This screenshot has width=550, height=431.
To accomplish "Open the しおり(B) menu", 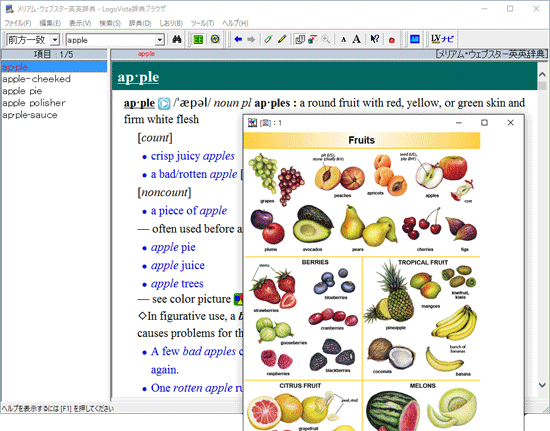I will coord(171,23).
